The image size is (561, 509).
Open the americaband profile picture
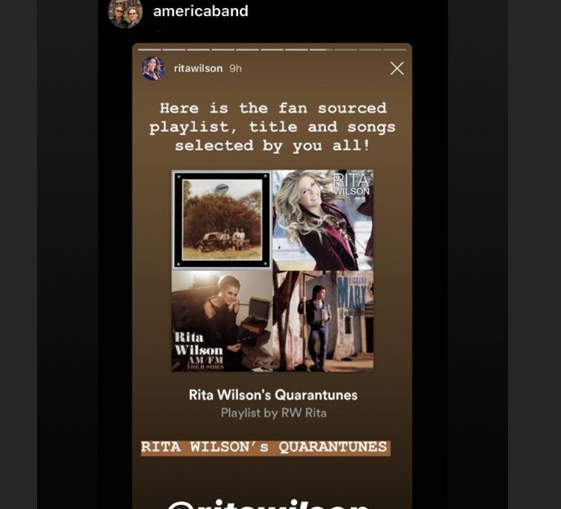125,13
